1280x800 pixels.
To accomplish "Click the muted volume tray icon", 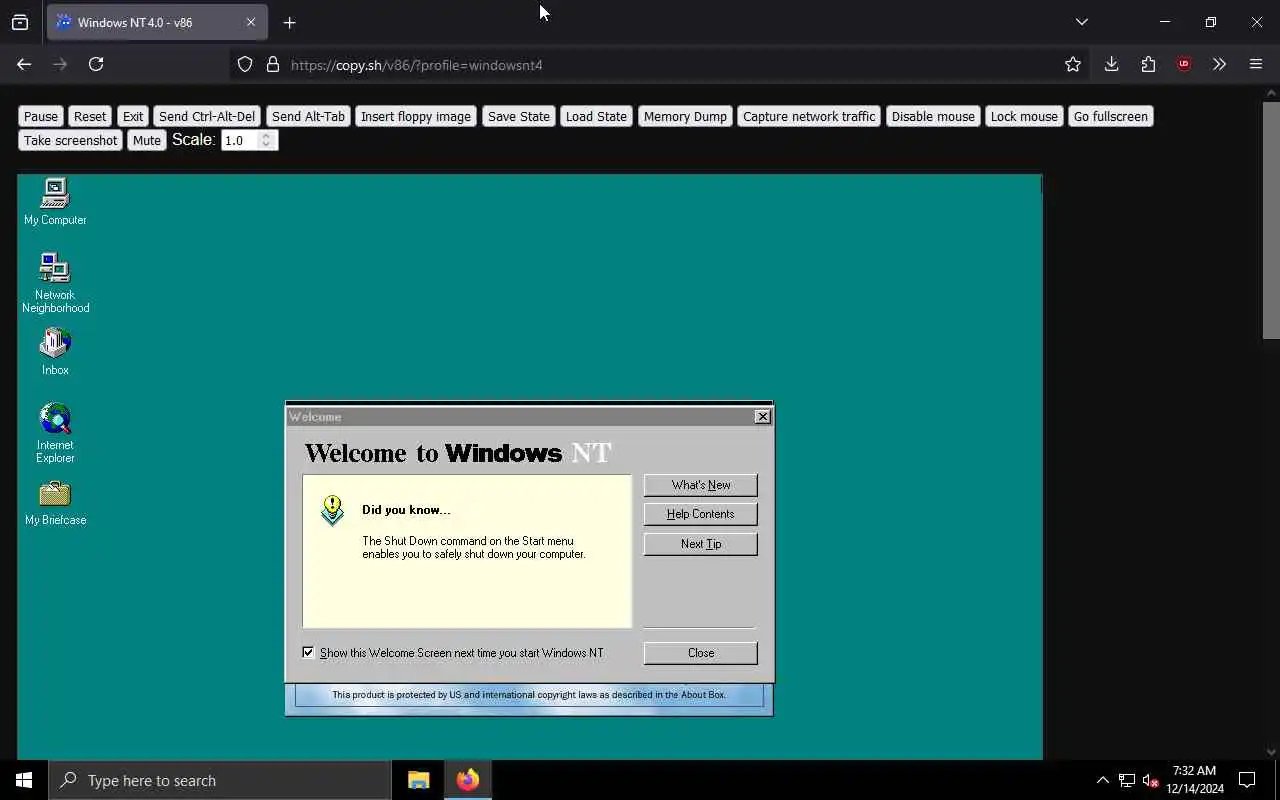I will (x=1150, y=780).
